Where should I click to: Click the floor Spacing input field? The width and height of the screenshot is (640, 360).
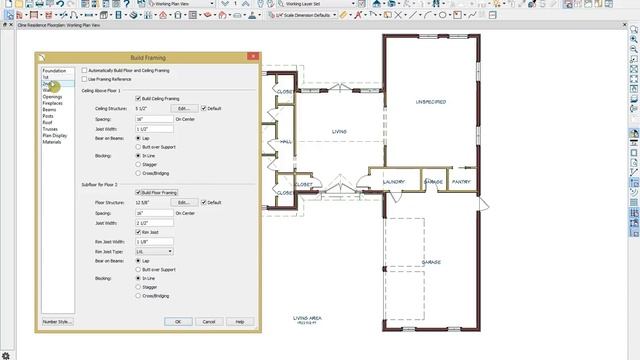coord(154,213)
